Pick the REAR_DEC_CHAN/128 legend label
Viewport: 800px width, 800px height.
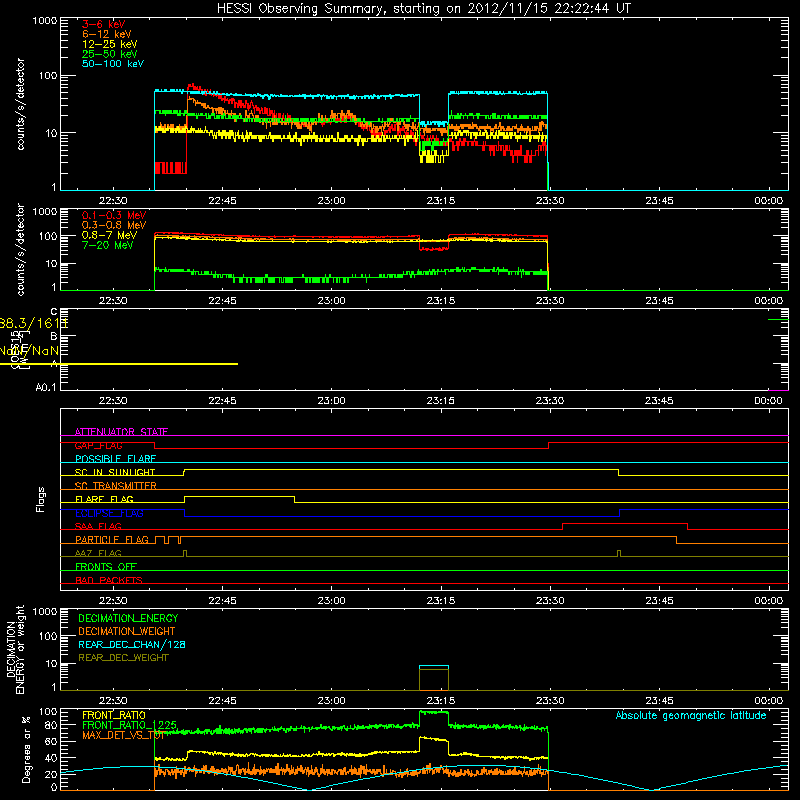[132, 644]
